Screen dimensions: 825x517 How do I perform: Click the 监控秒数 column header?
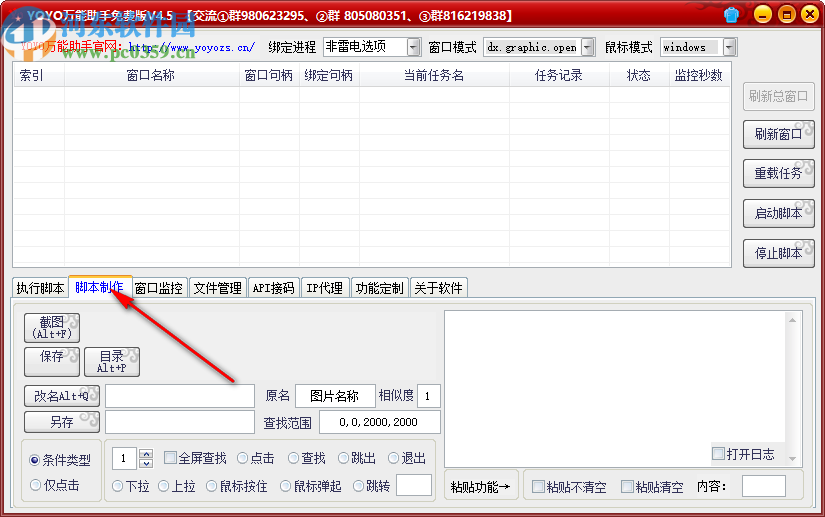(x=700, y=76)
